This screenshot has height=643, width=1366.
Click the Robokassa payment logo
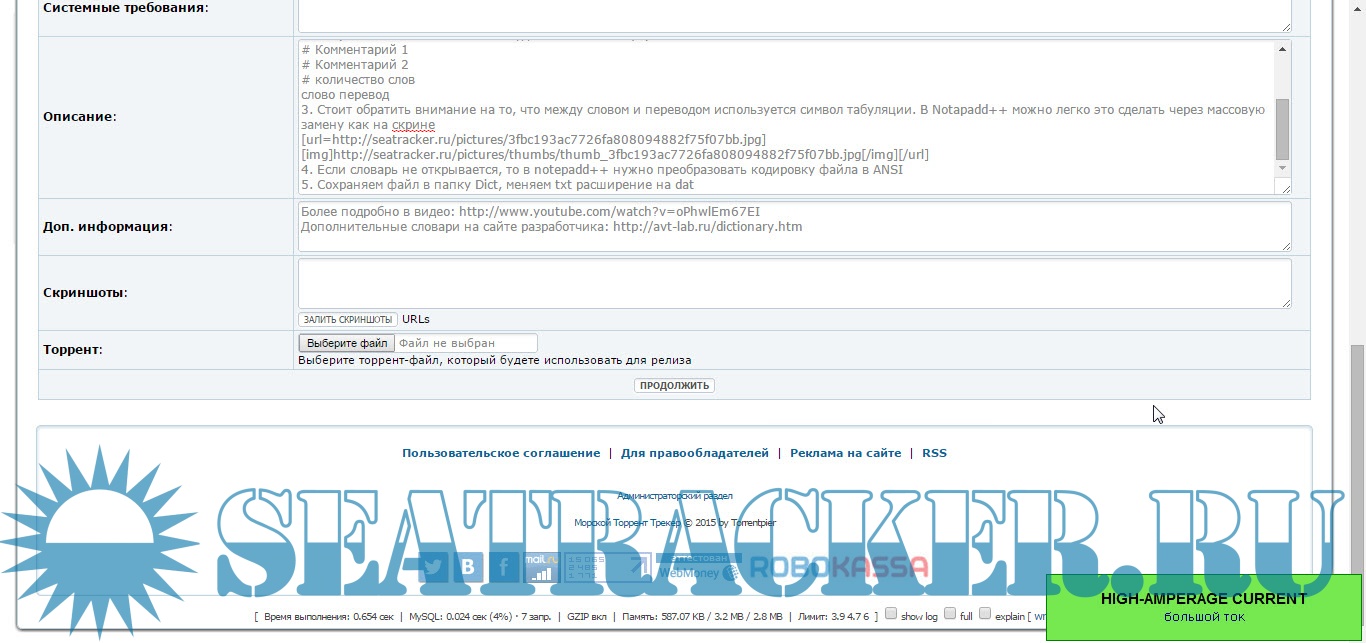(838, 567)
